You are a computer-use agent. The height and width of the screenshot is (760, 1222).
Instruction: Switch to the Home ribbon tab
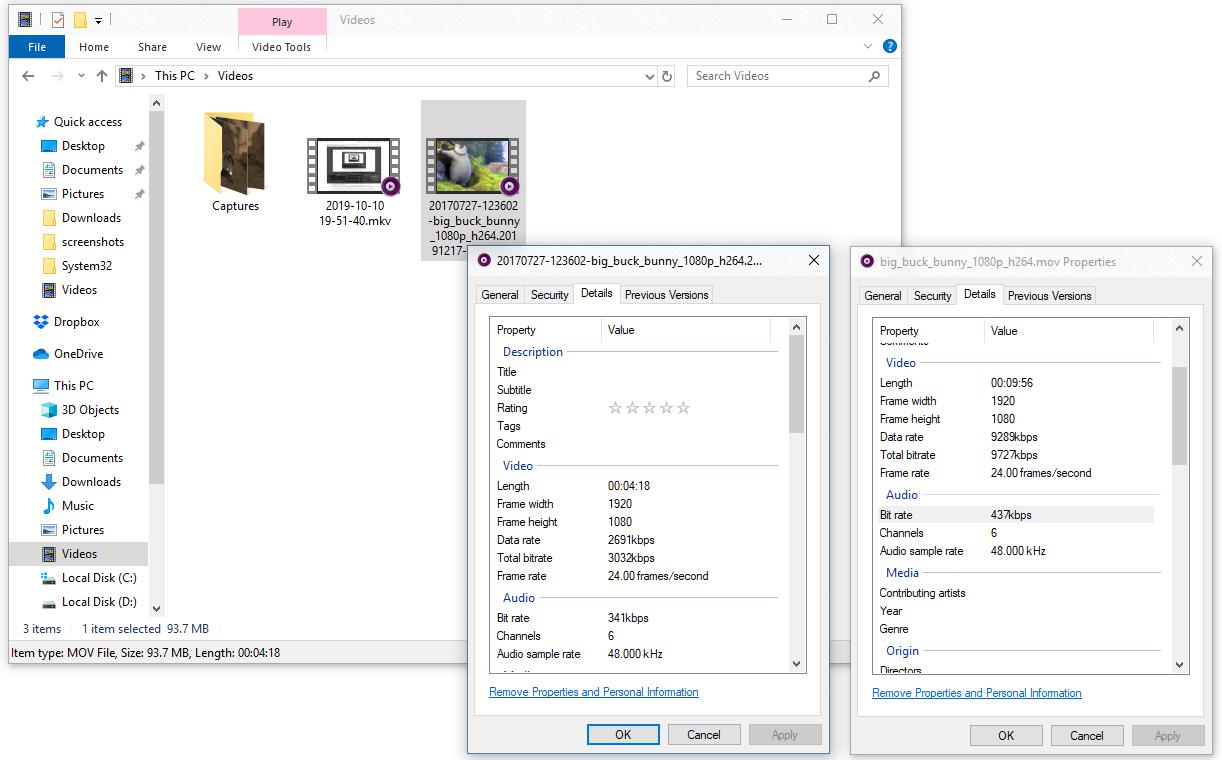pos(94,47)
